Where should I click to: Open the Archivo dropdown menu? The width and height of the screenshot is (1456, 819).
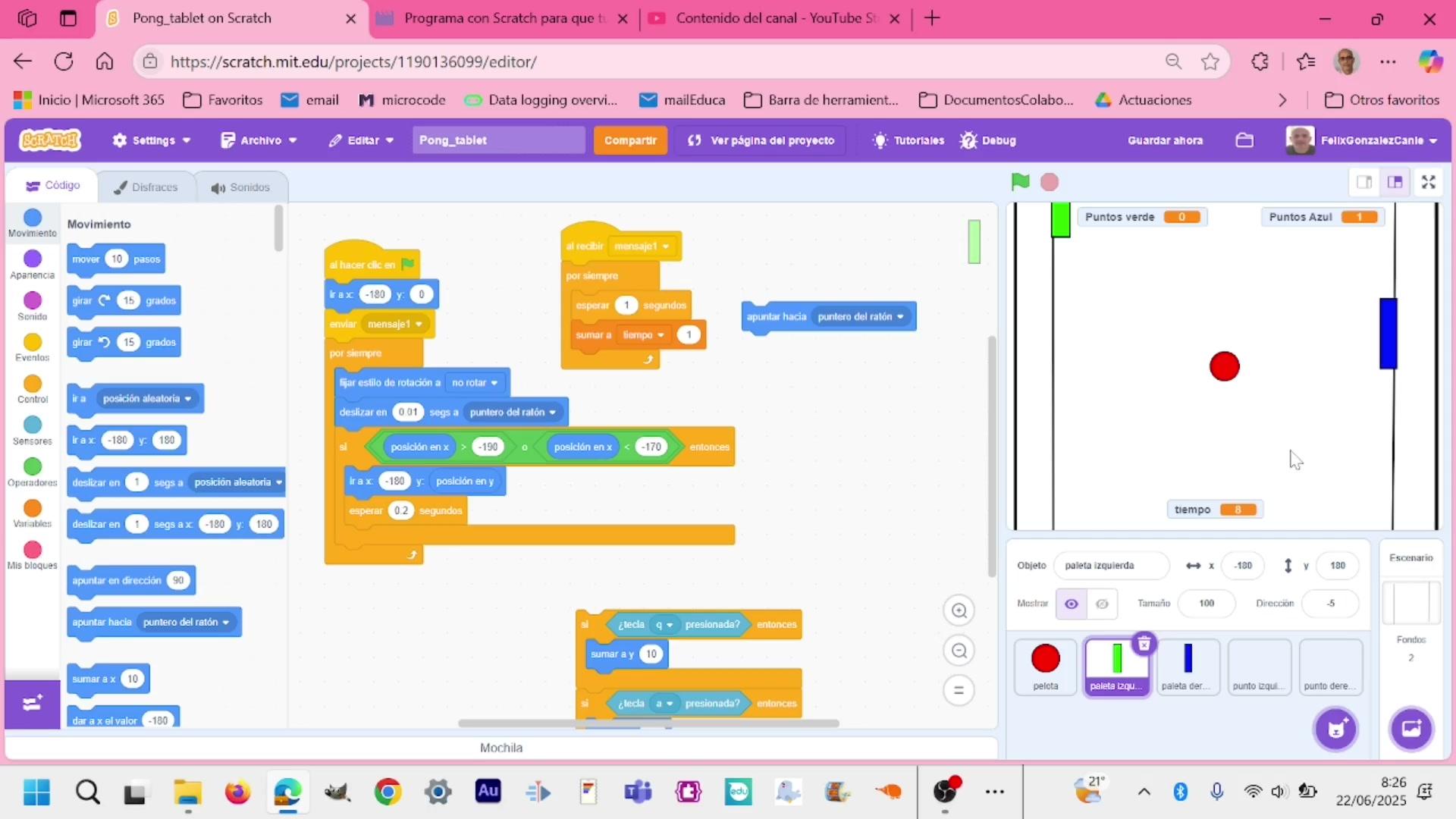[259, 140]
